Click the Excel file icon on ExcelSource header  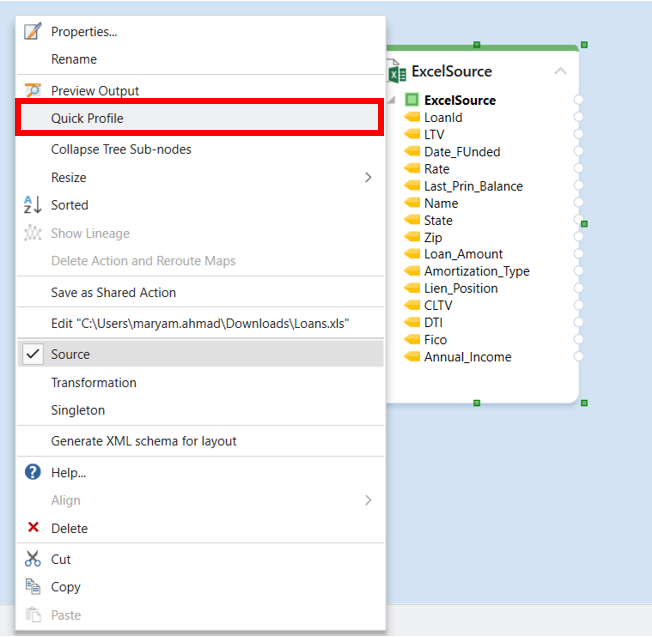(x=395, y=72)
